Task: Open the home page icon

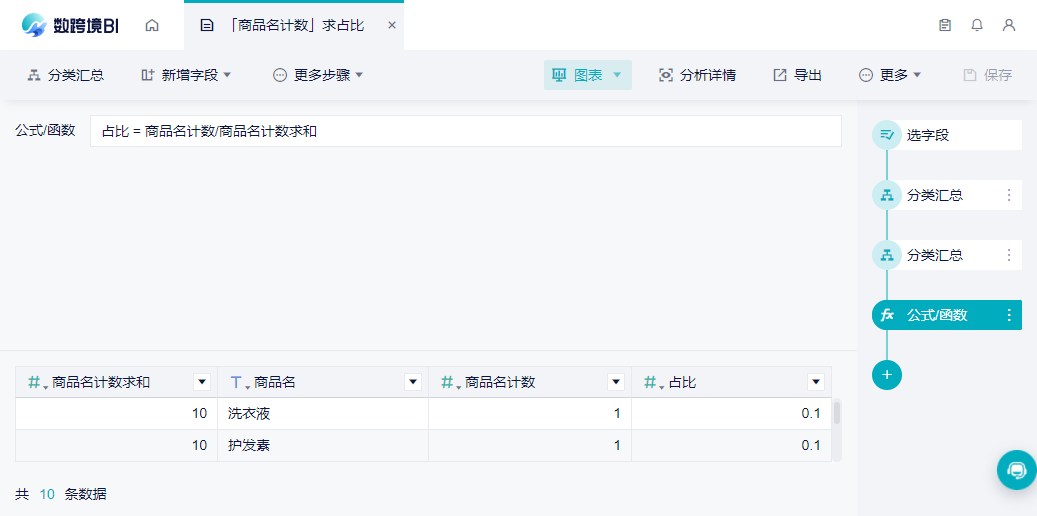Action: pyautogui.click(x=152, y=25)
